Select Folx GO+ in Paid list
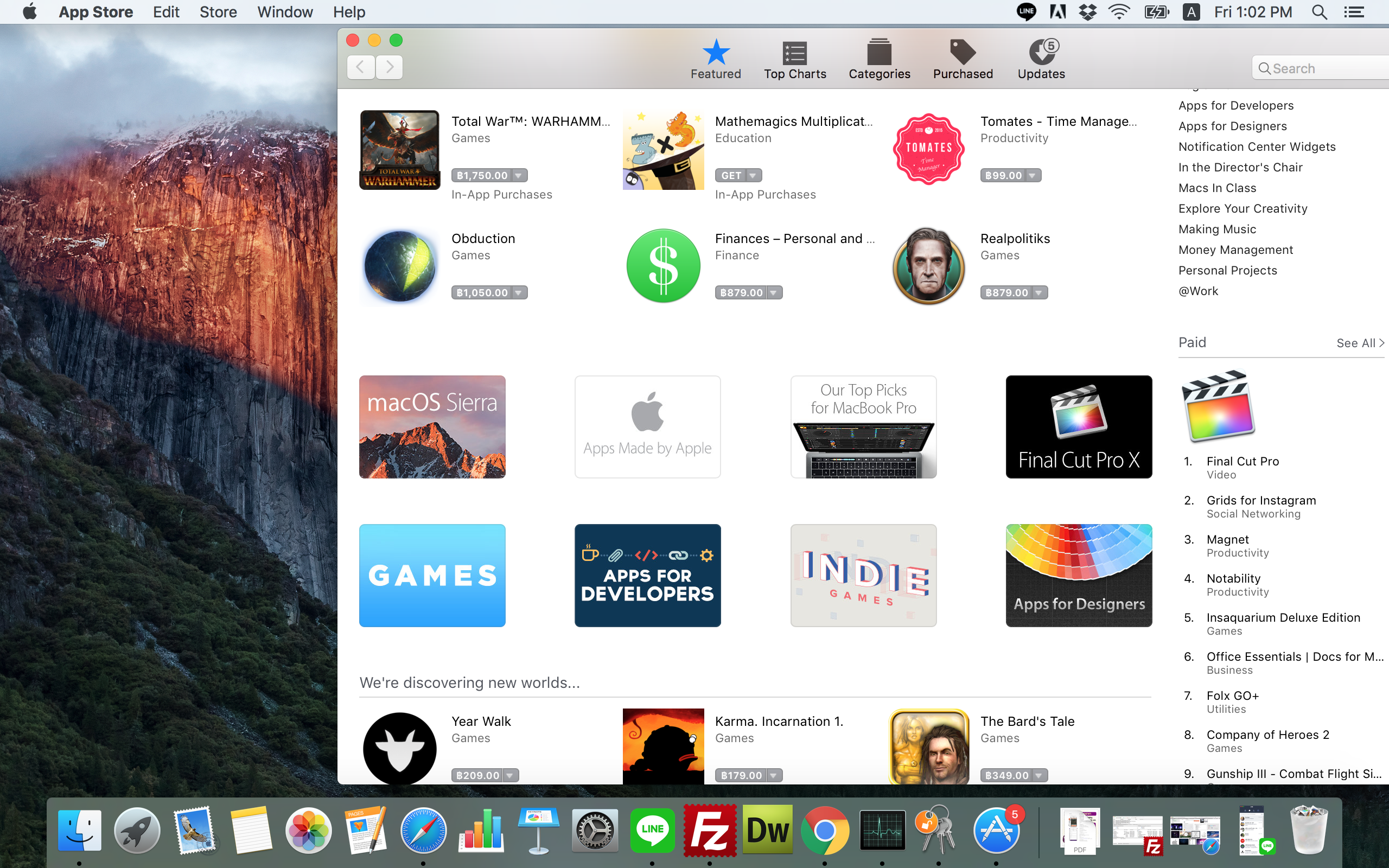The image size is (1389, 868). (x=1232, y=696)
